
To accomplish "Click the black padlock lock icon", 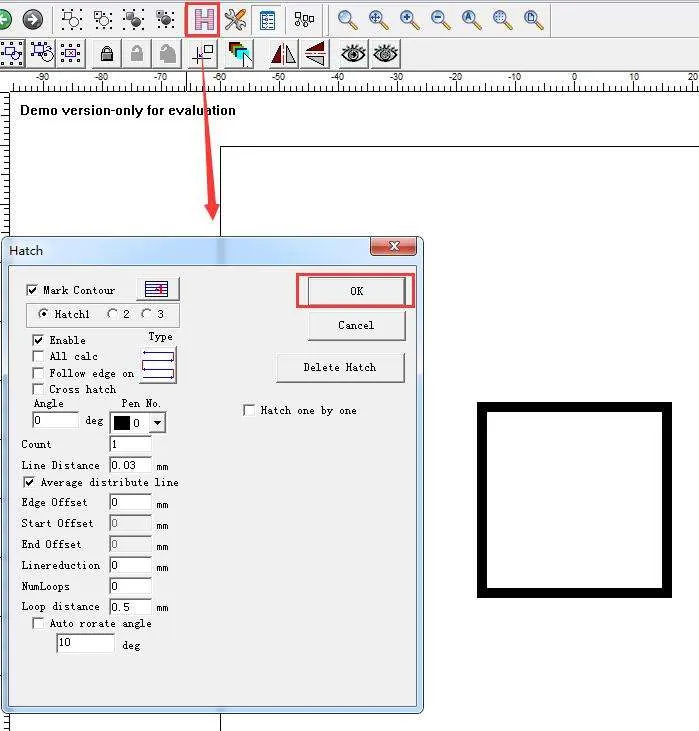I will tap(107, 54).
